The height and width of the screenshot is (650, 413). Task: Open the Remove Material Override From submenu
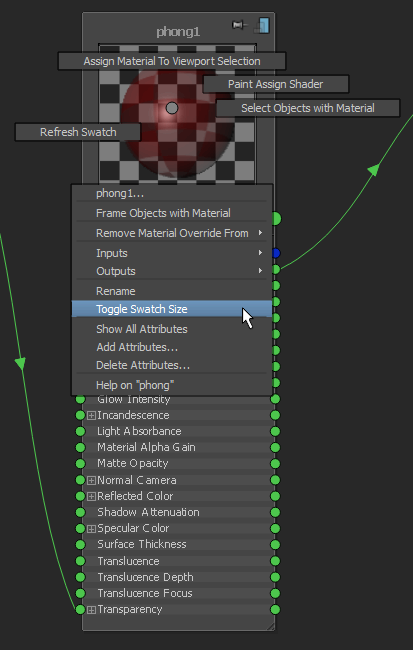[172, 233]
